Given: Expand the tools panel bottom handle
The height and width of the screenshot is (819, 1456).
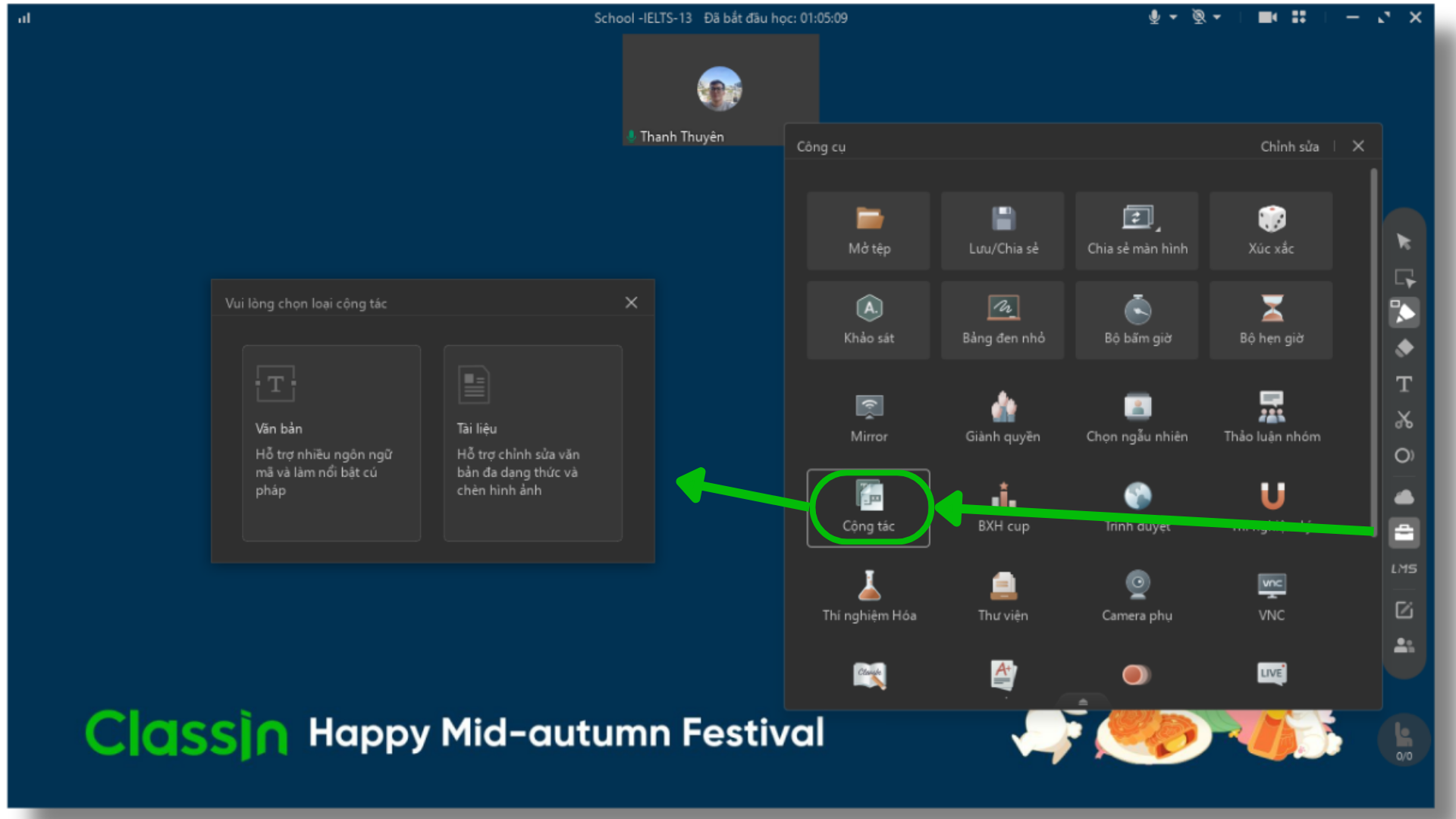Looking at the screenshot, I should [x=1083, y=701].
